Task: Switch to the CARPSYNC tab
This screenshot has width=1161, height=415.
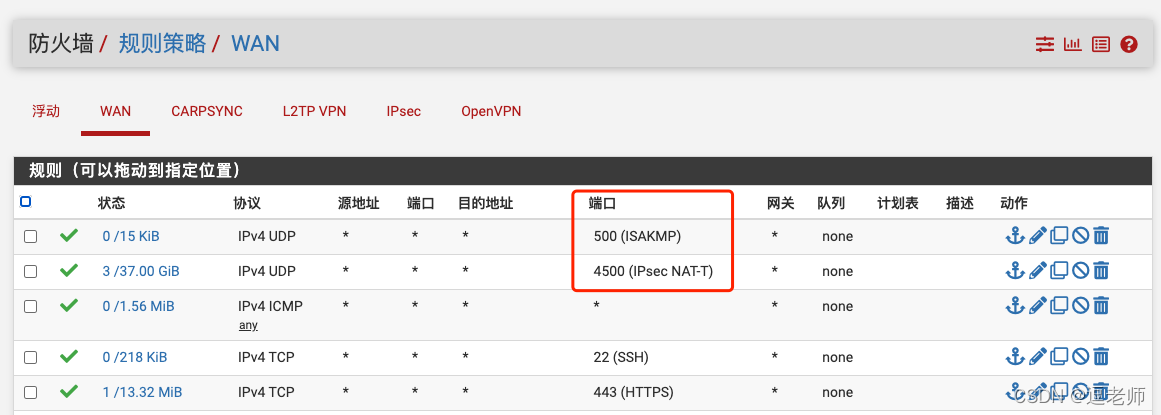Action: point(207,111)
